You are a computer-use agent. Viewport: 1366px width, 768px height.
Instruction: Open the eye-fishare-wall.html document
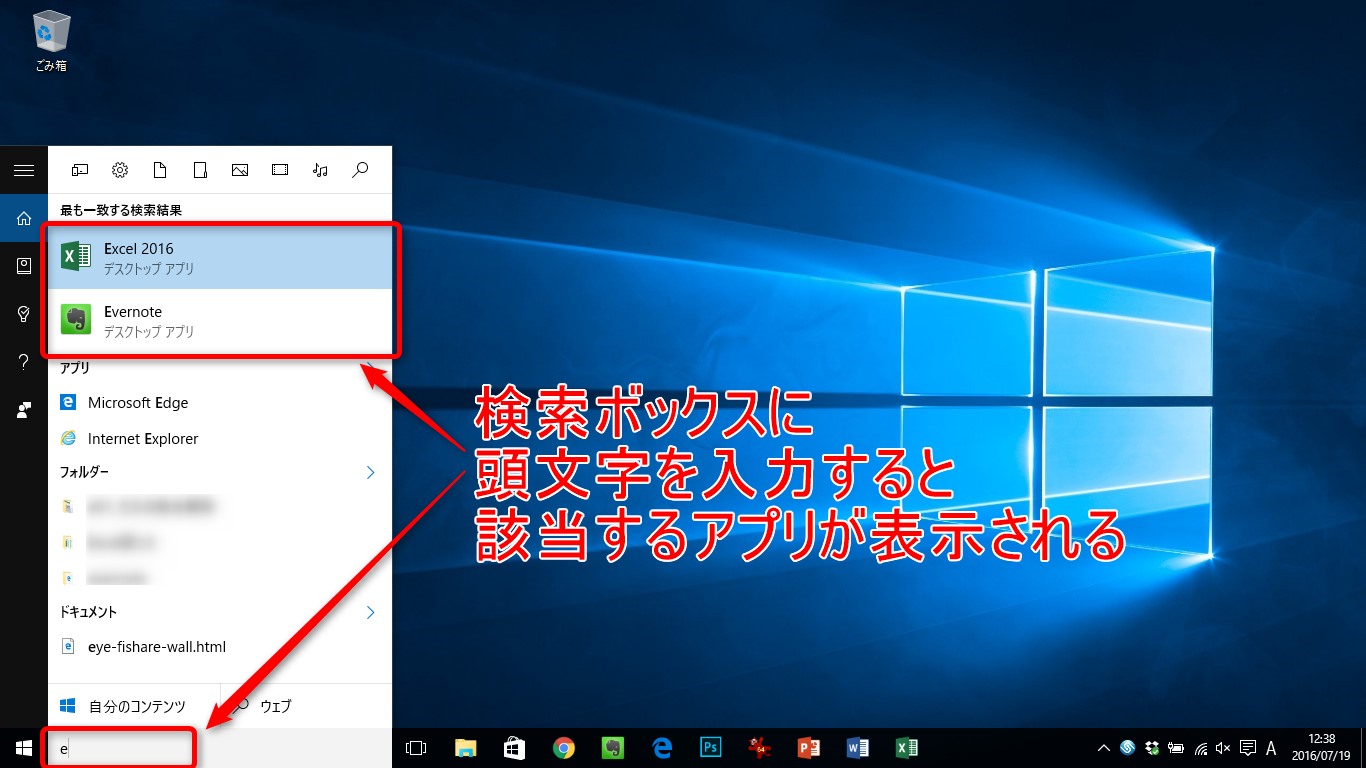(220, 647)
